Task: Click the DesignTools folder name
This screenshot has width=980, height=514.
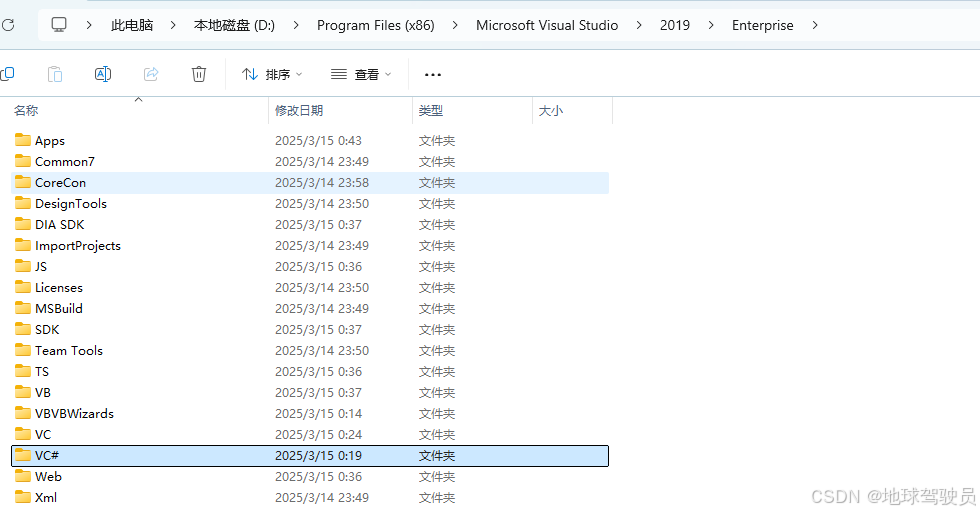Action: pyautogui.click(x=71, y=204)
